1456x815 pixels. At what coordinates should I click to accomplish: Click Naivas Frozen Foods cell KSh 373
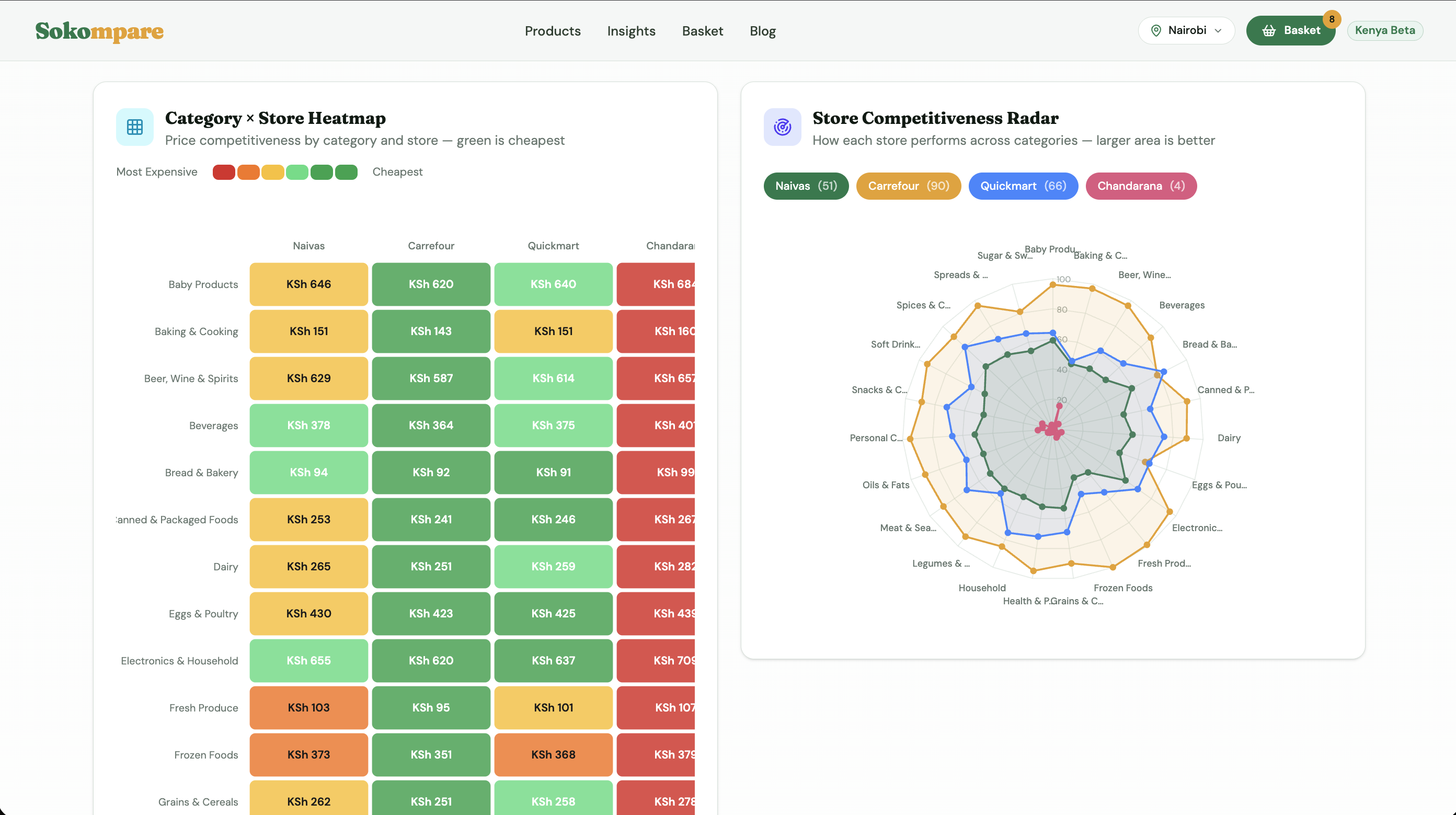[308, 754]
